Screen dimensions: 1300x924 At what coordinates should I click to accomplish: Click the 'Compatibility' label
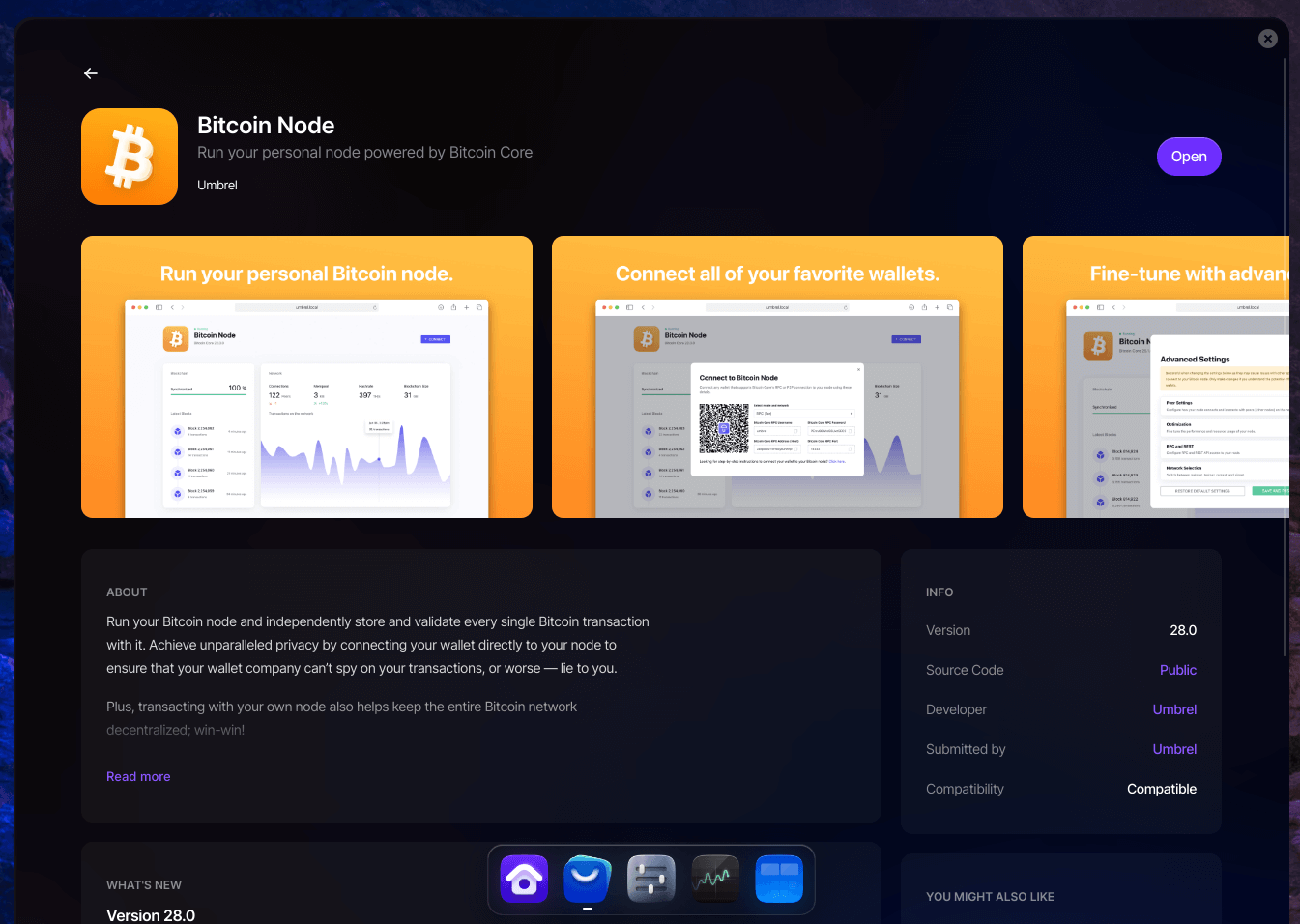[965, 789]
